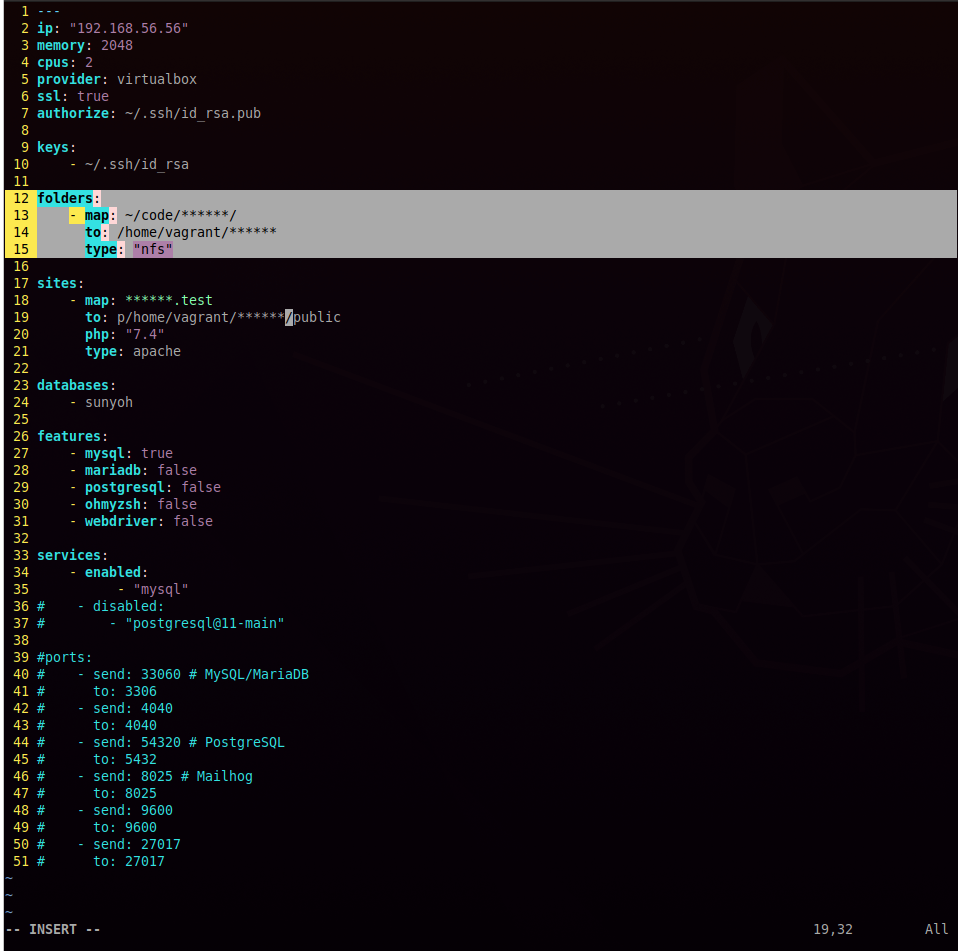Click the cpus value 2
The height and width of the screenshot is (951, 958).
click(89, 62)
